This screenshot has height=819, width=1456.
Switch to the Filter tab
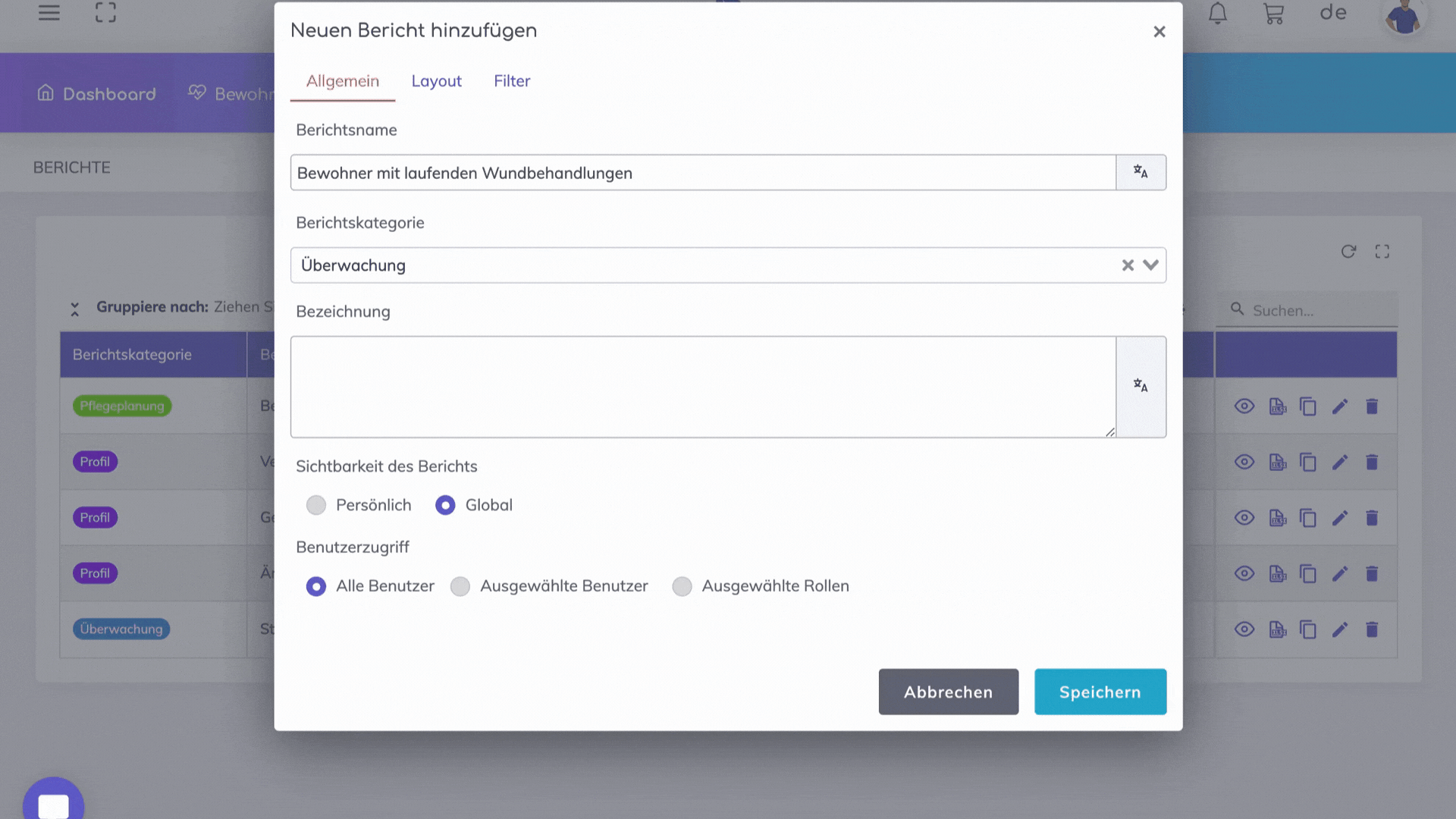click(512, 81)
